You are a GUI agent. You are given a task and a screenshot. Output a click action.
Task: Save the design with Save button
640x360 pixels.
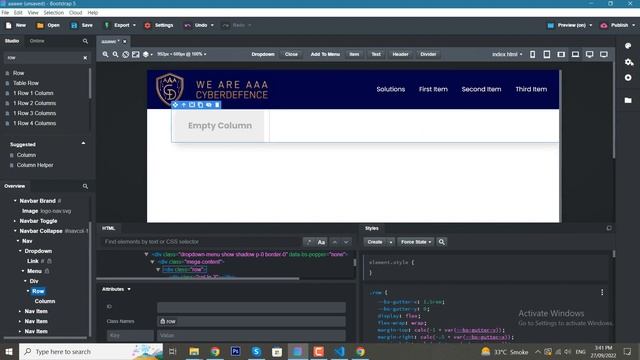pos(82,25)
